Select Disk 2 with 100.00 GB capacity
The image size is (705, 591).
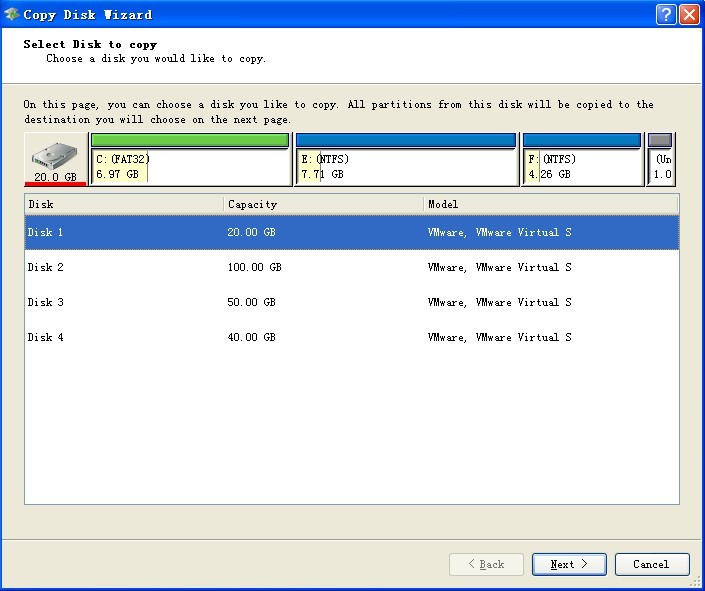point(351,267)
